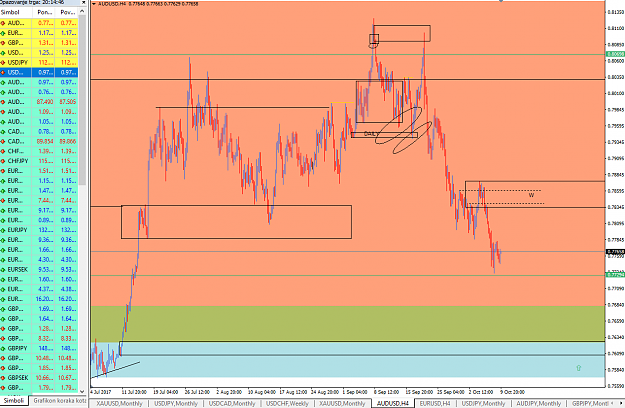Image resolution: width=625 pixels, height=408 pixels.
Task: Click the green arrow icon beside GBPJPY
Action: coord(3,348)
